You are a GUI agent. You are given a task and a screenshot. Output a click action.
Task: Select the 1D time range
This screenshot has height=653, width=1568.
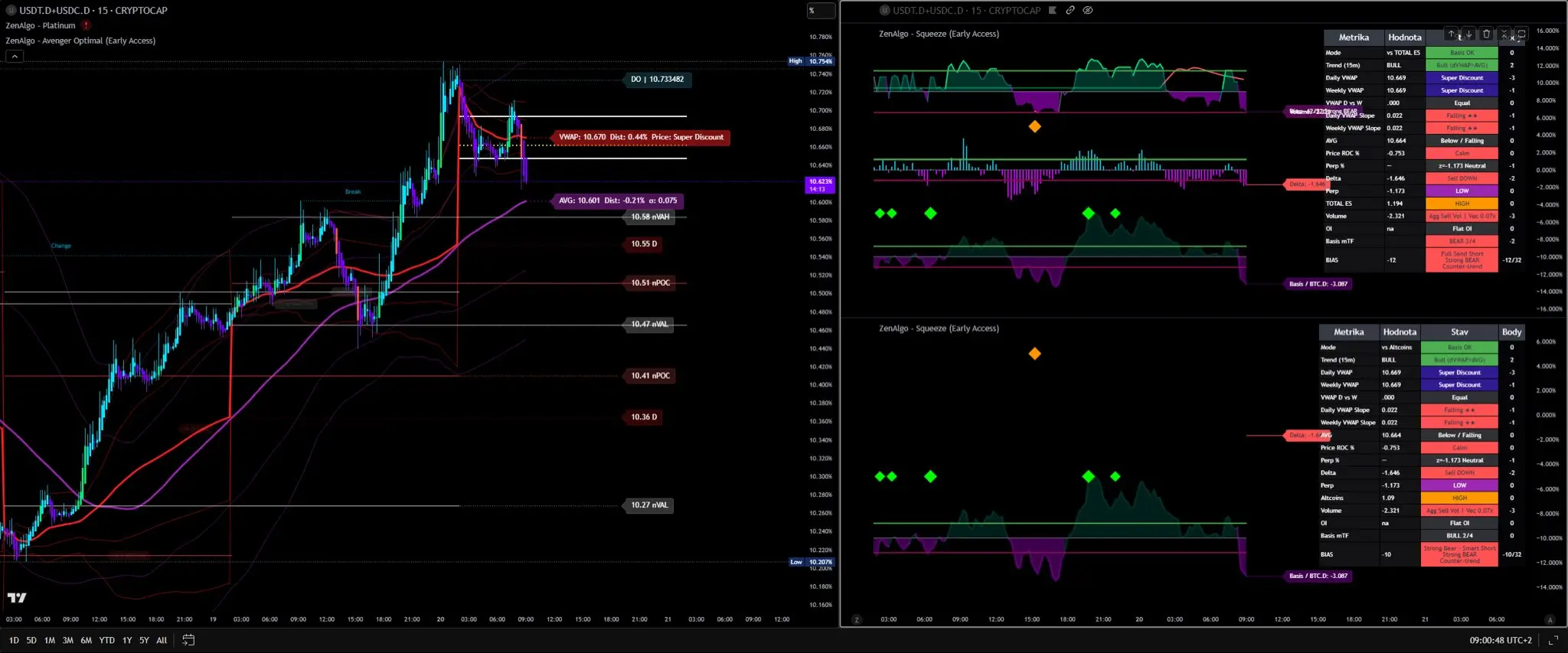coord(14,640)
